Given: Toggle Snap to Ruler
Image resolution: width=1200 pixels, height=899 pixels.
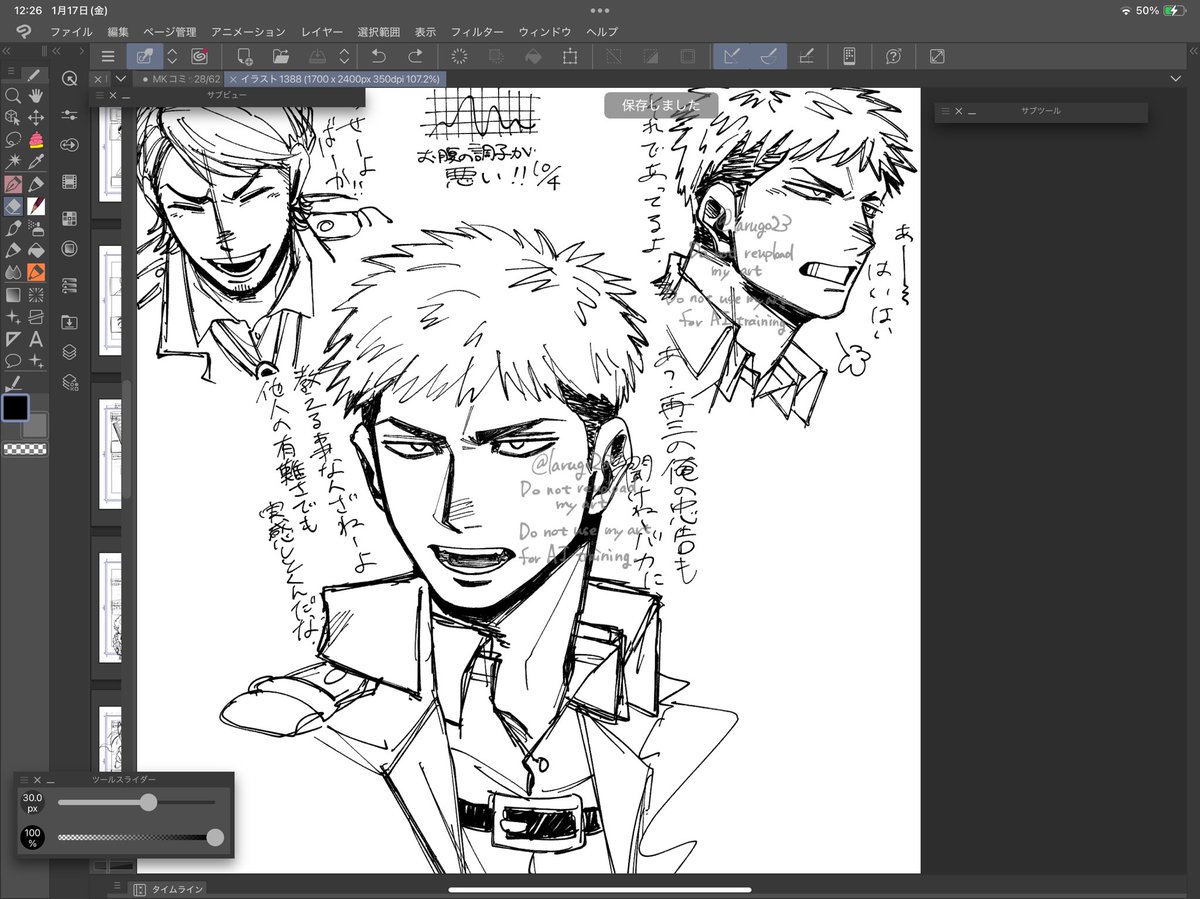Looking at the screenshot, I should pyautogui.click(x=732, y=56).
